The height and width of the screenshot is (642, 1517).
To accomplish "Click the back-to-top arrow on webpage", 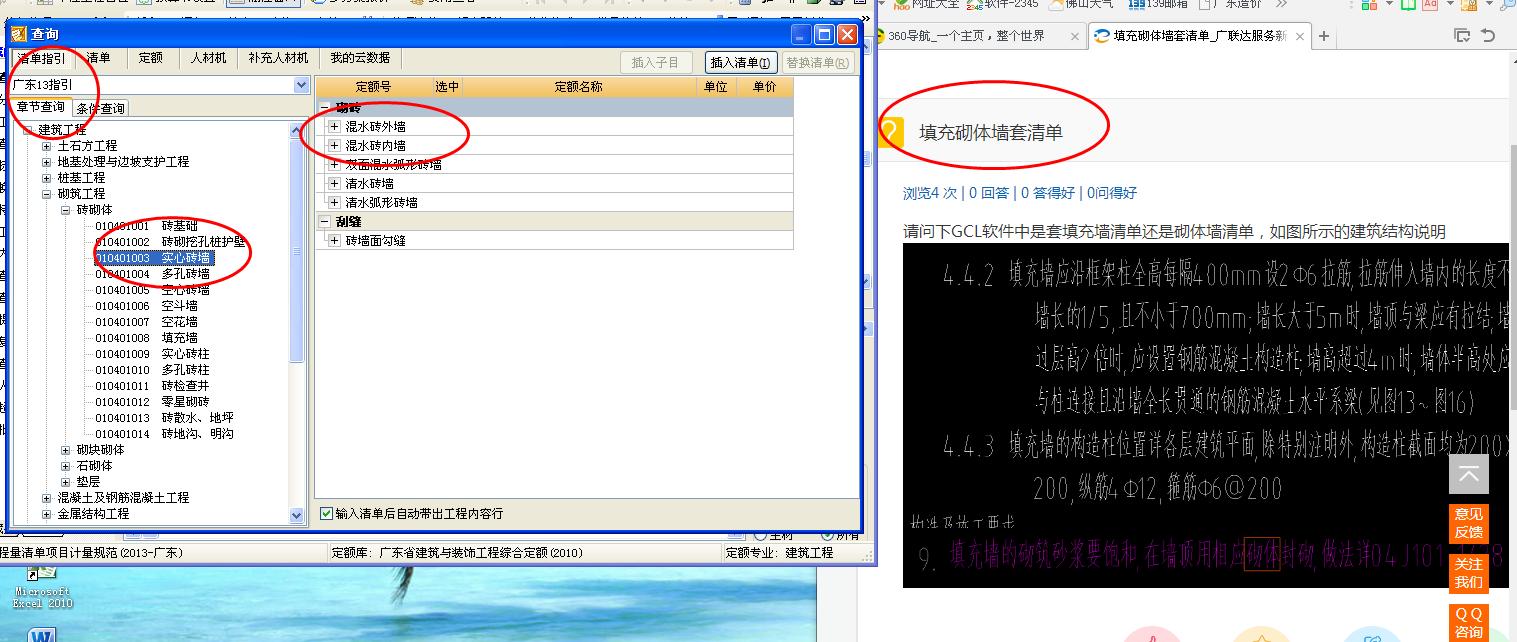I will point(1469,475).
